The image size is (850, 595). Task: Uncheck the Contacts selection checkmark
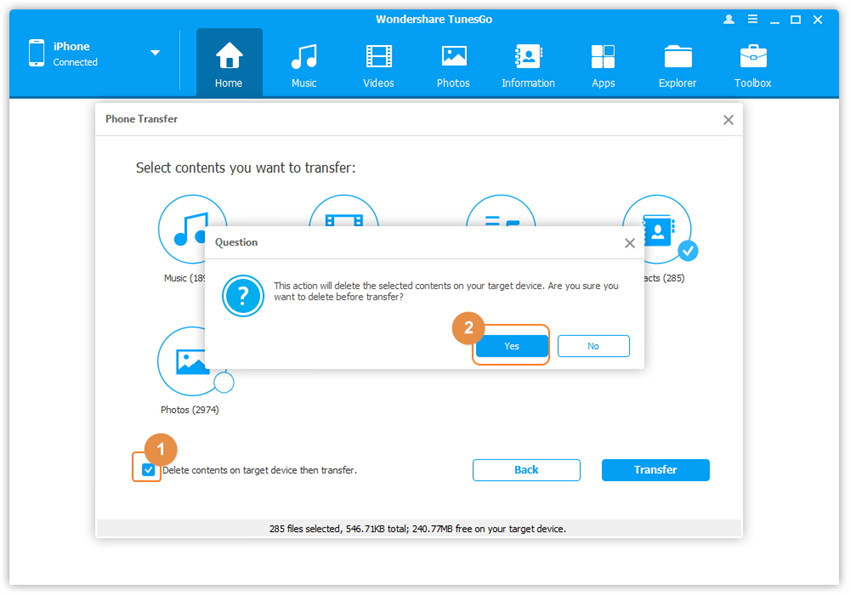(x=687, y=251)
